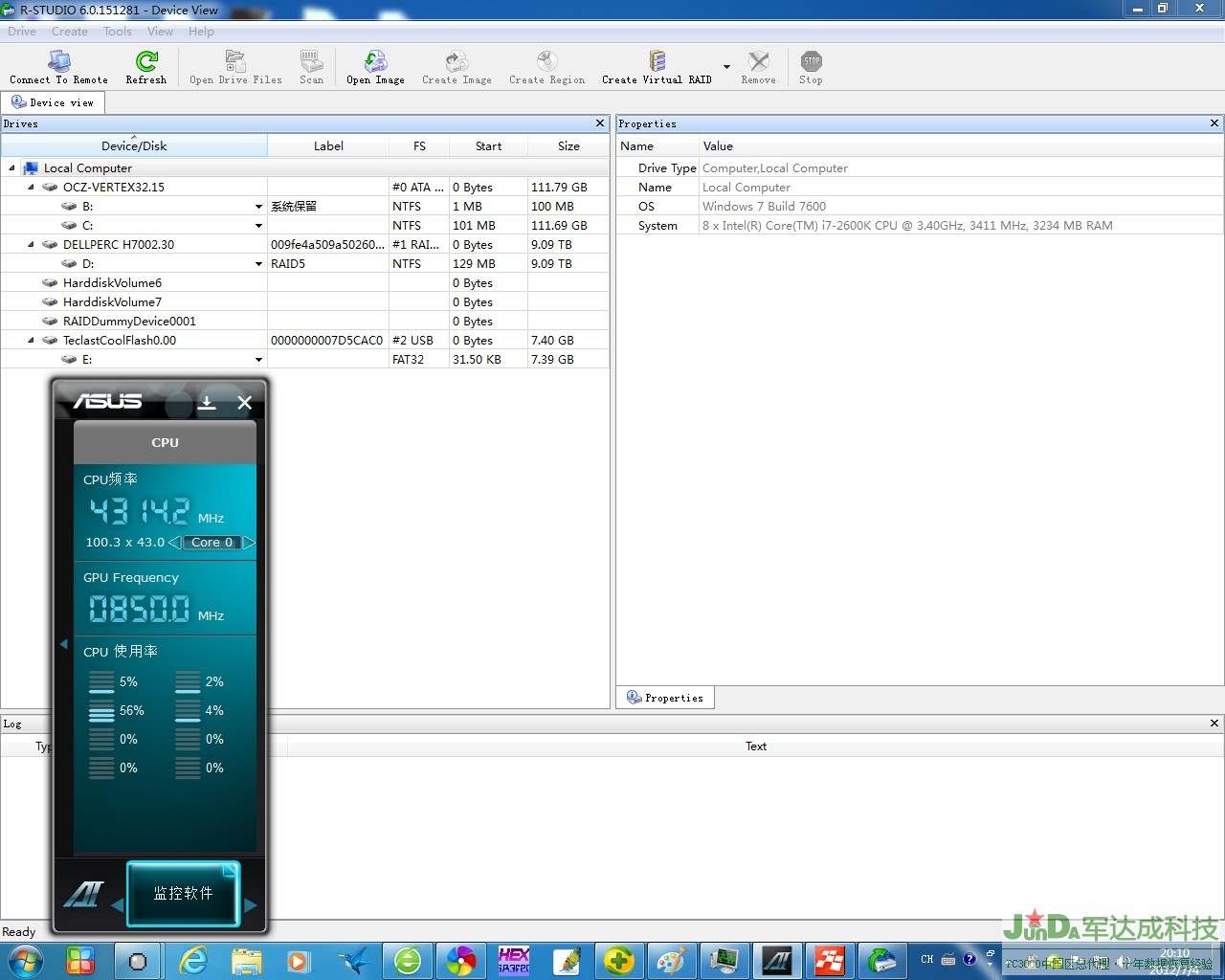Close the Log panel
The height and width of the screenshot is (980, 1225).
[1214, 724]
